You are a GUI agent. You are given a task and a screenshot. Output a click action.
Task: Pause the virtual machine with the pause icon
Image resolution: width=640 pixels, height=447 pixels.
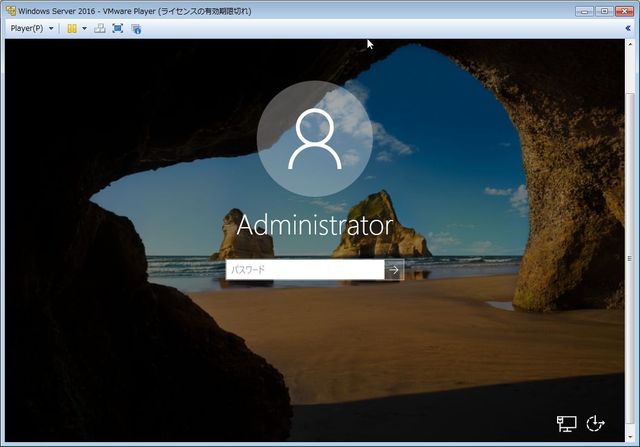(x=72, y=29)
